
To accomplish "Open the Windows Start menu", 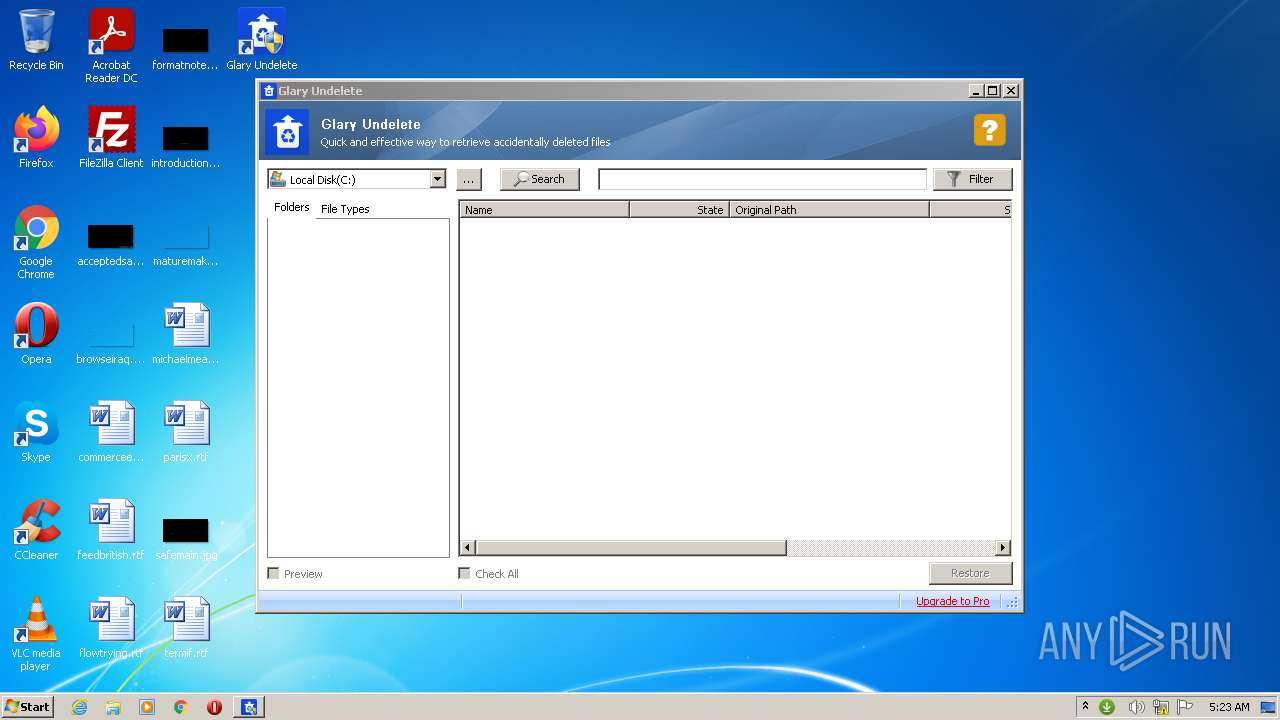I will (27, 706).
